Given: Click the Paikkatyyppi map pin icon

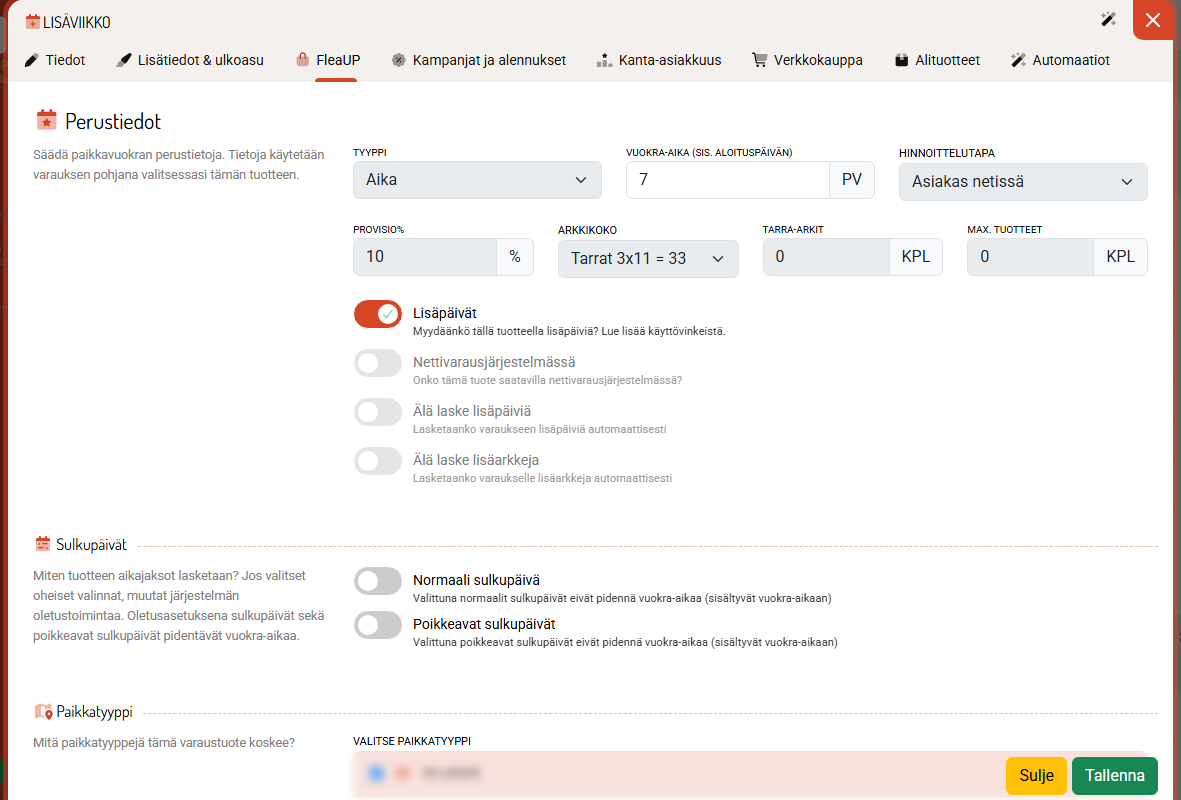Looking at the screenshot, I should (44, 711).
